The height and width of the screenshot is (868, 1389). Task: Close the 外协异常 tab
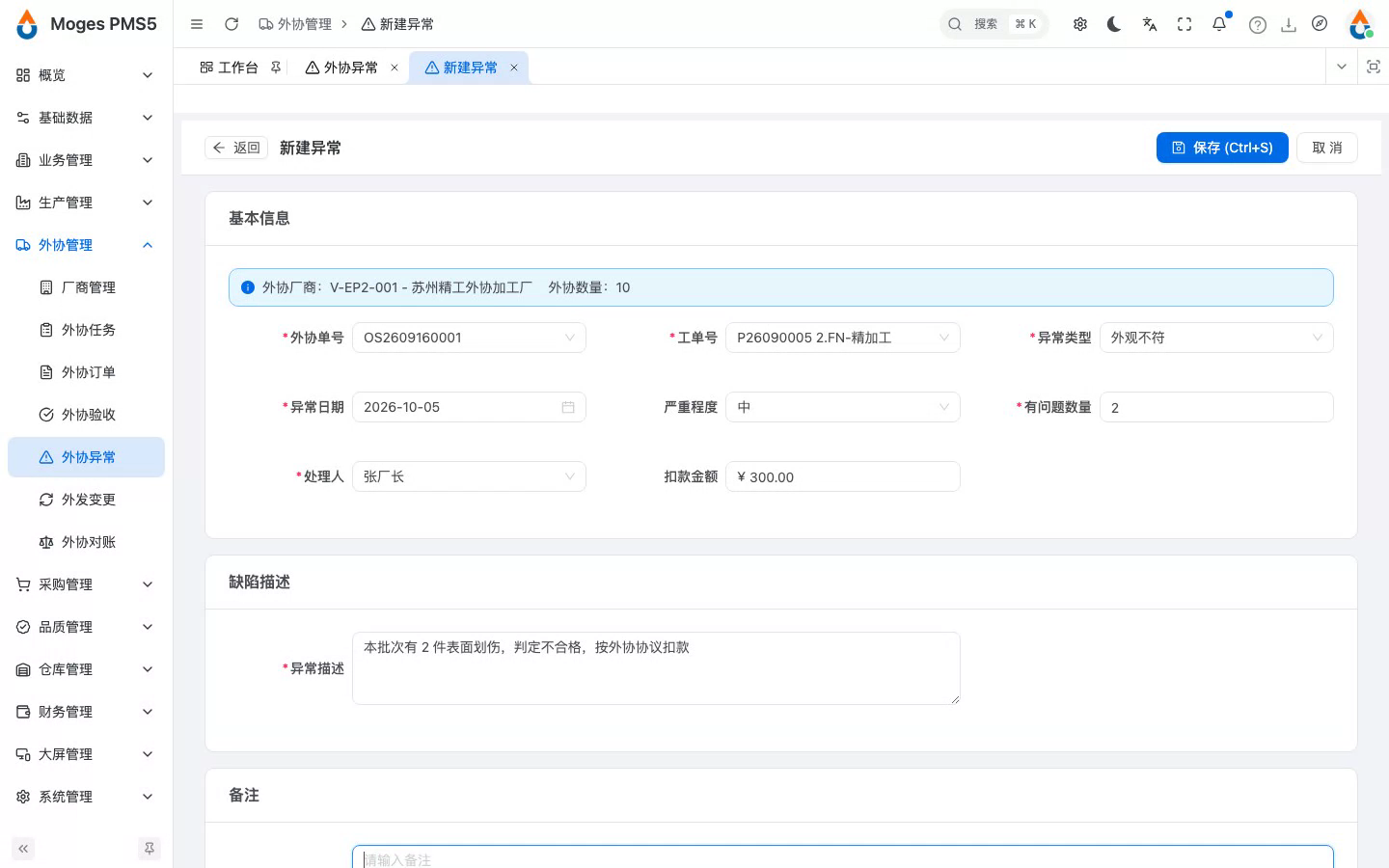[x=395, y=68]
